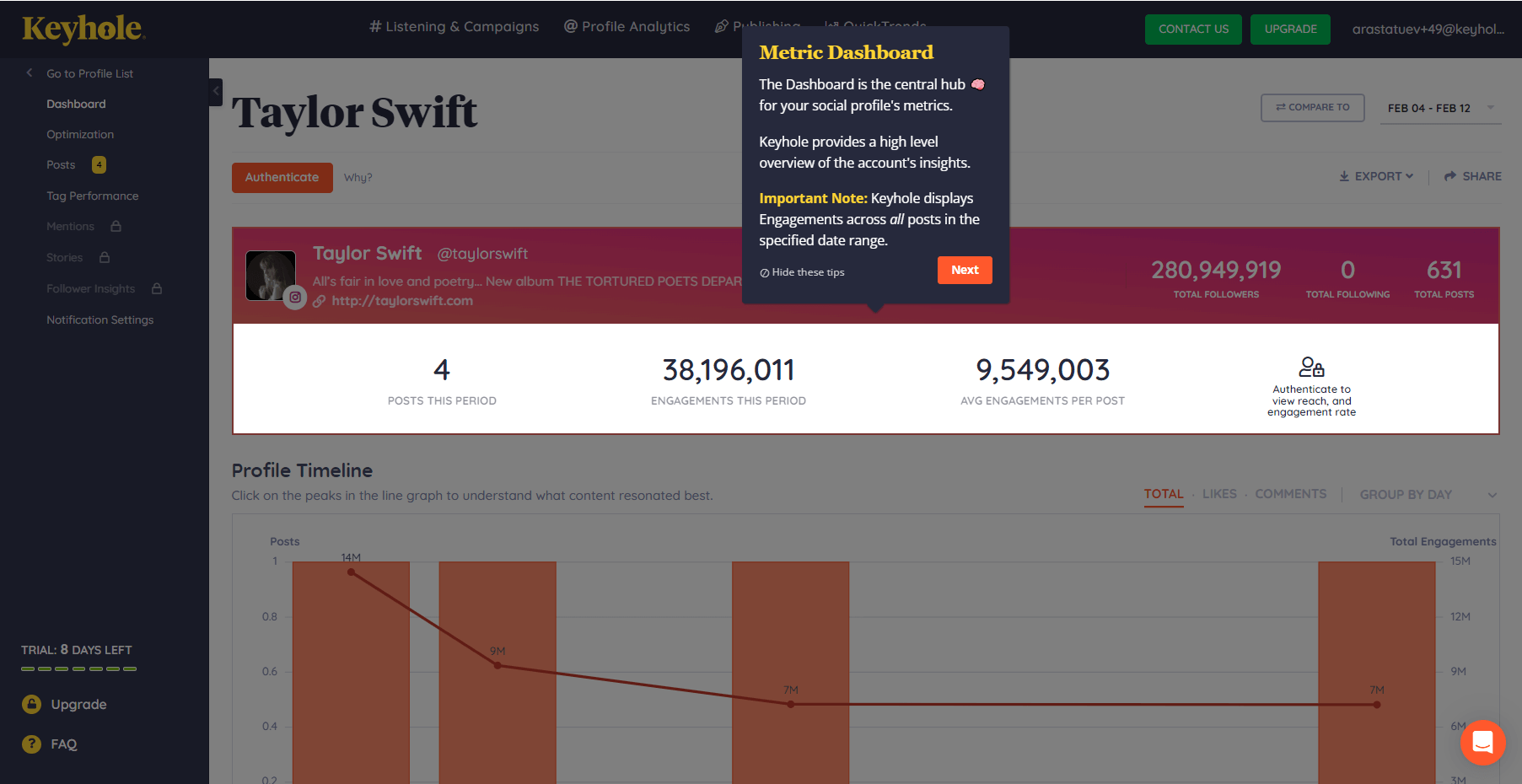The width and height of the screenshot is (1522, 784).
Task: Switch timeline to LIKES tab
Action: point(1219,494)
